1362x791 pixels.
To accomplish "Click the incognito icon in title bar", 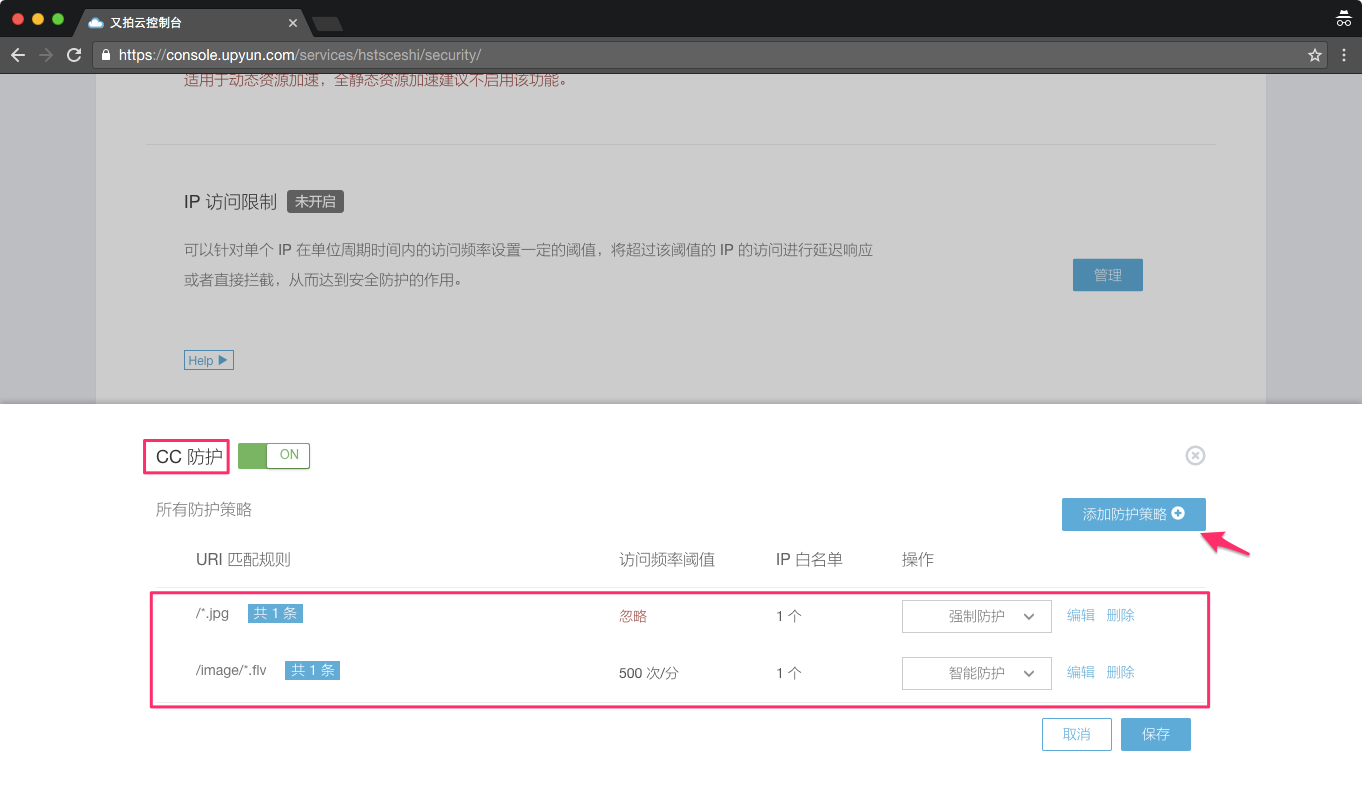I will tap(1343, 19).
